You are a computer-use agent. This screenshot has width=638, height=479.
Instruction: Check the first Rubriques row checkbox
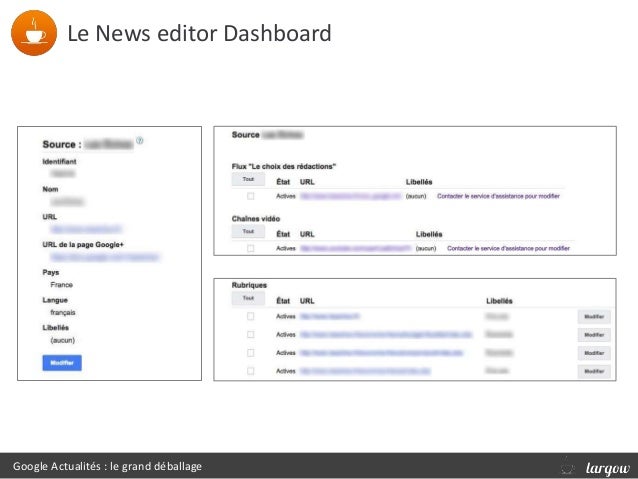click(x=251, y=316)
